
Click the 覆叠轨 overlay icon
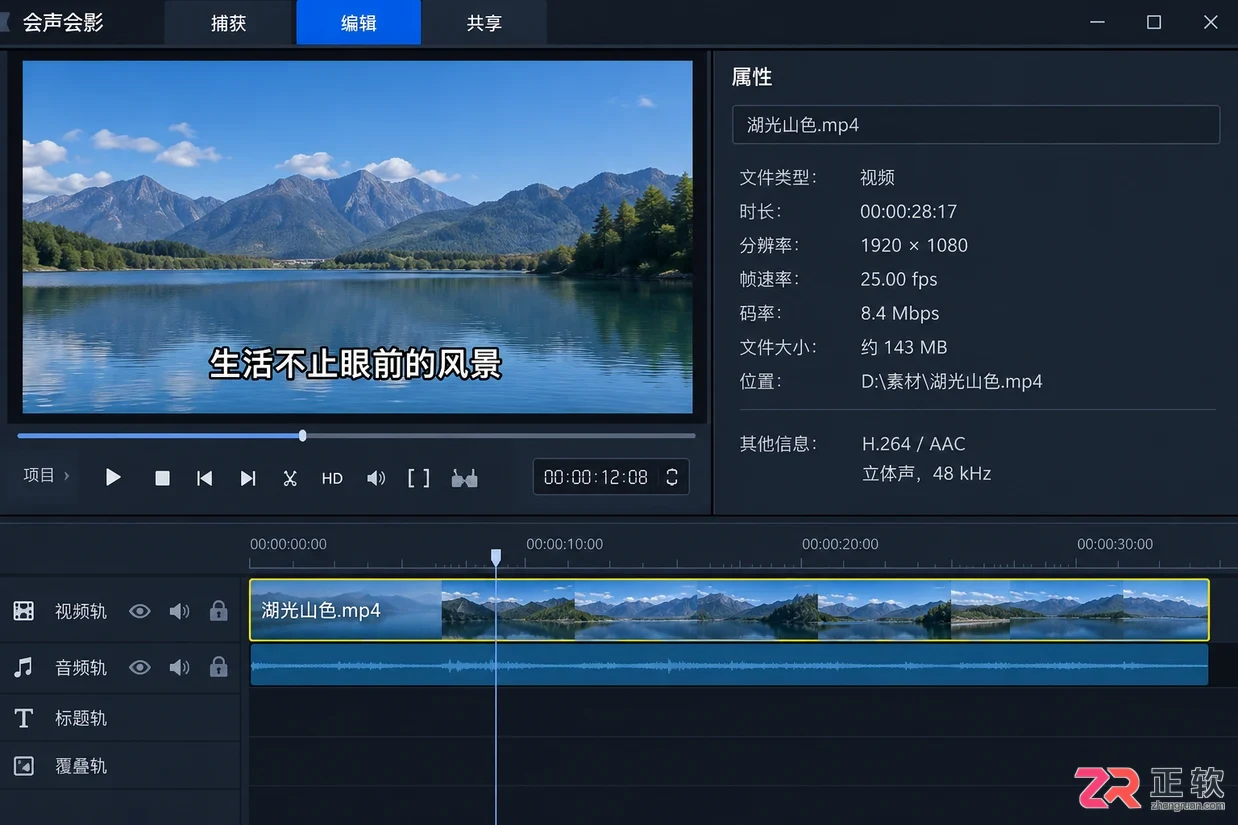(24, 766)
